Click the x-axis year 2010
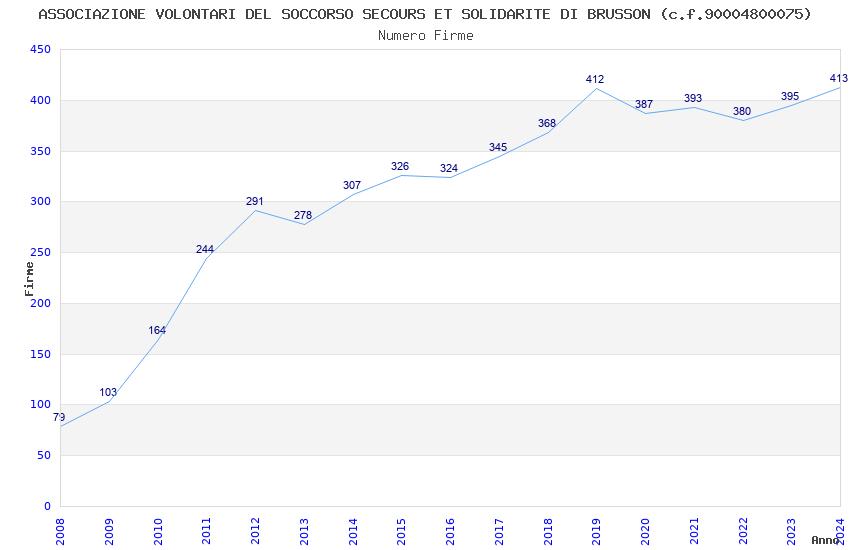The image size is (850, 550). pyautogui.click(x=158, y=531)
